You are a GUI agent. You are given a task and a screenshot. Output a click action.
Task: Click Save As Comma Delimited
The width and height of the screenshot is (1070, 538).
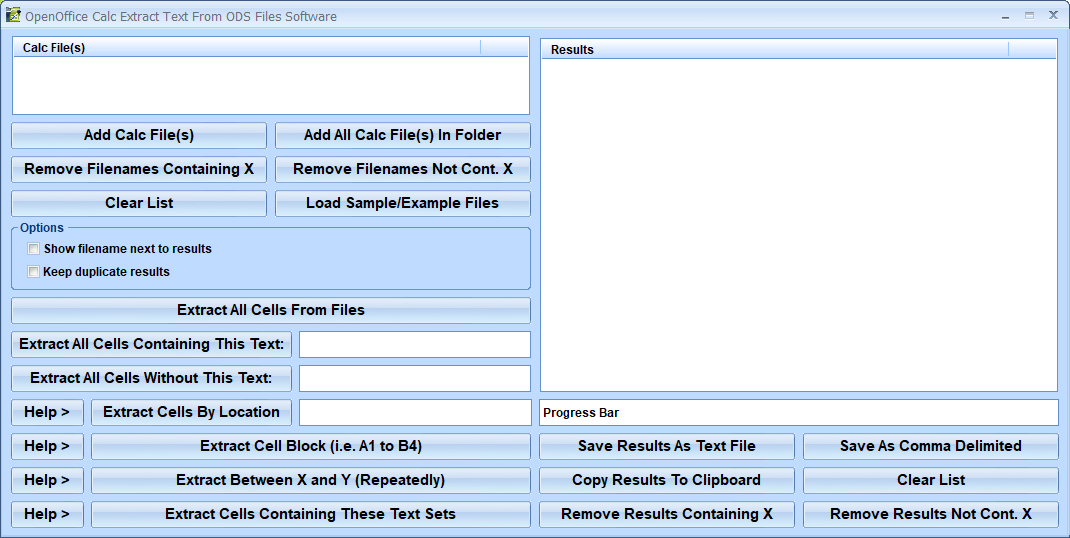tap(931, 447)
